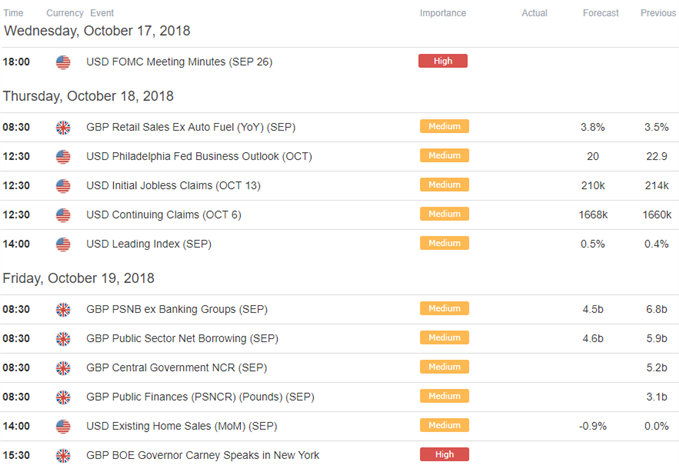The height and width of the screenshot is (468, 679).
Task: Click the 3.5% previous value for Retail Sales
Action: [657, 127]
